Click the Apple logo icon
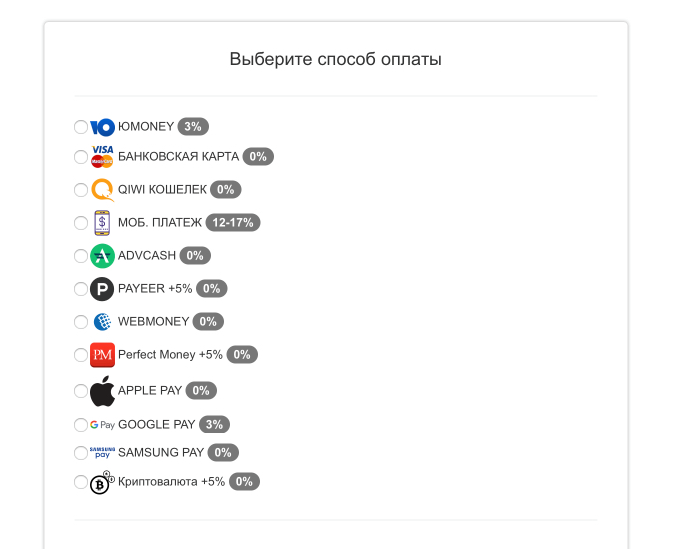Image resolution: width=675 pixels, height=549 pixels. 102,391
